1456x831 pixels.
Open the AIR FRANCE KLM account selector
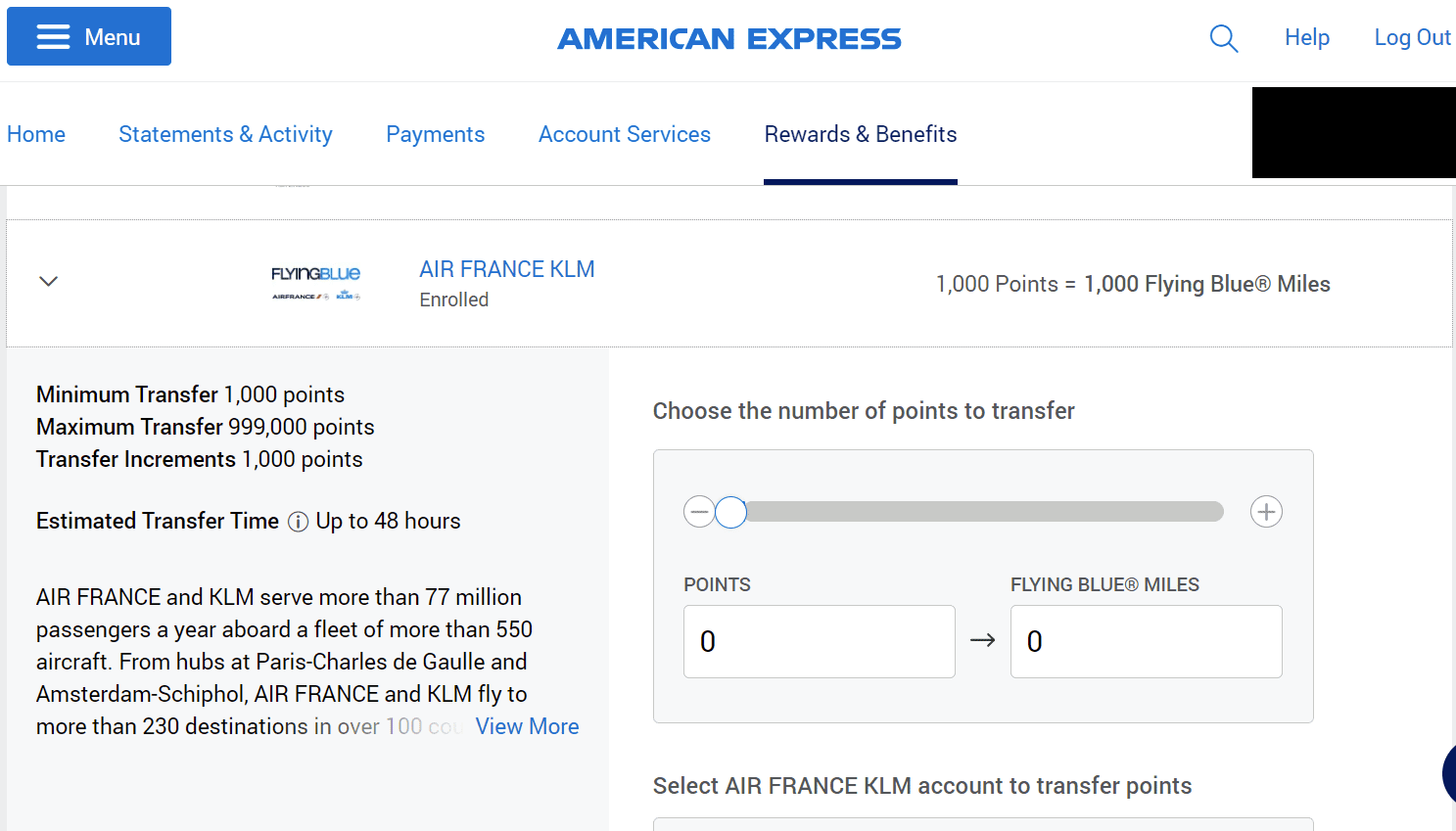(x=983, y=827)
